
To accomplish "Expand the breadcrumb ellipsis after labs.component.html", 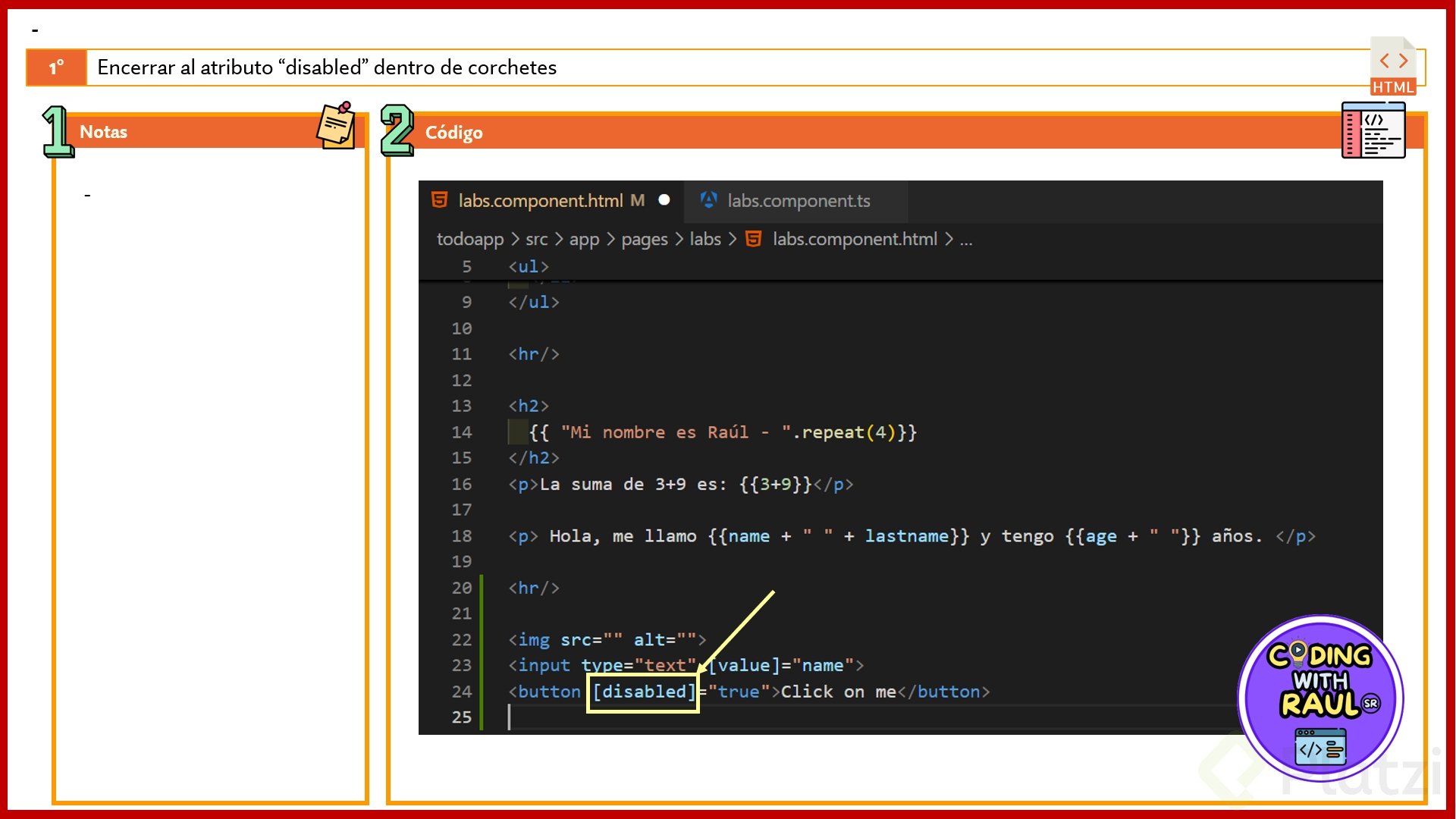I will point(965,240).
